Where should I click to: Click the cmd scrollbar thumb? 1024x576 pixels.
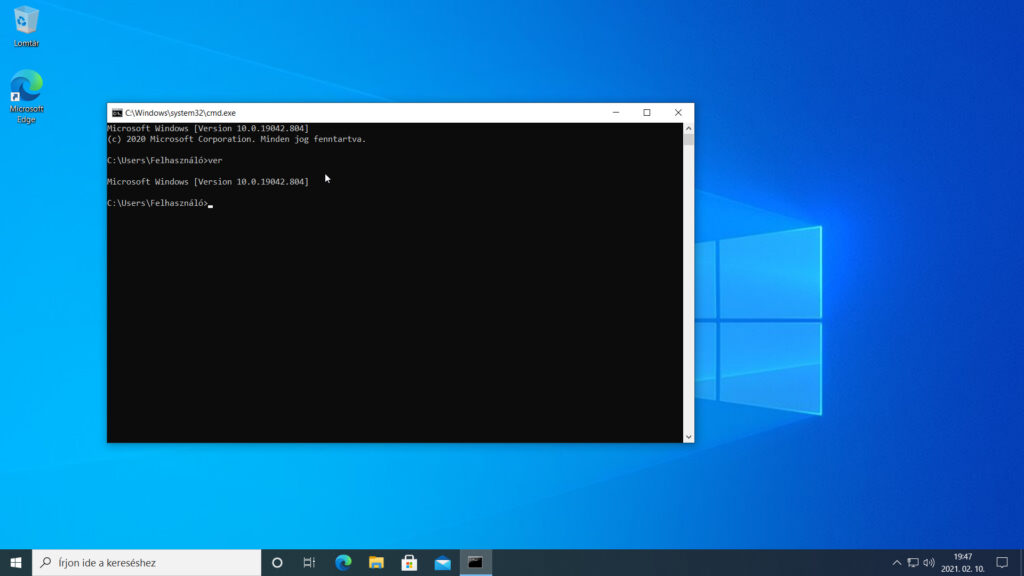click(688, 140)
